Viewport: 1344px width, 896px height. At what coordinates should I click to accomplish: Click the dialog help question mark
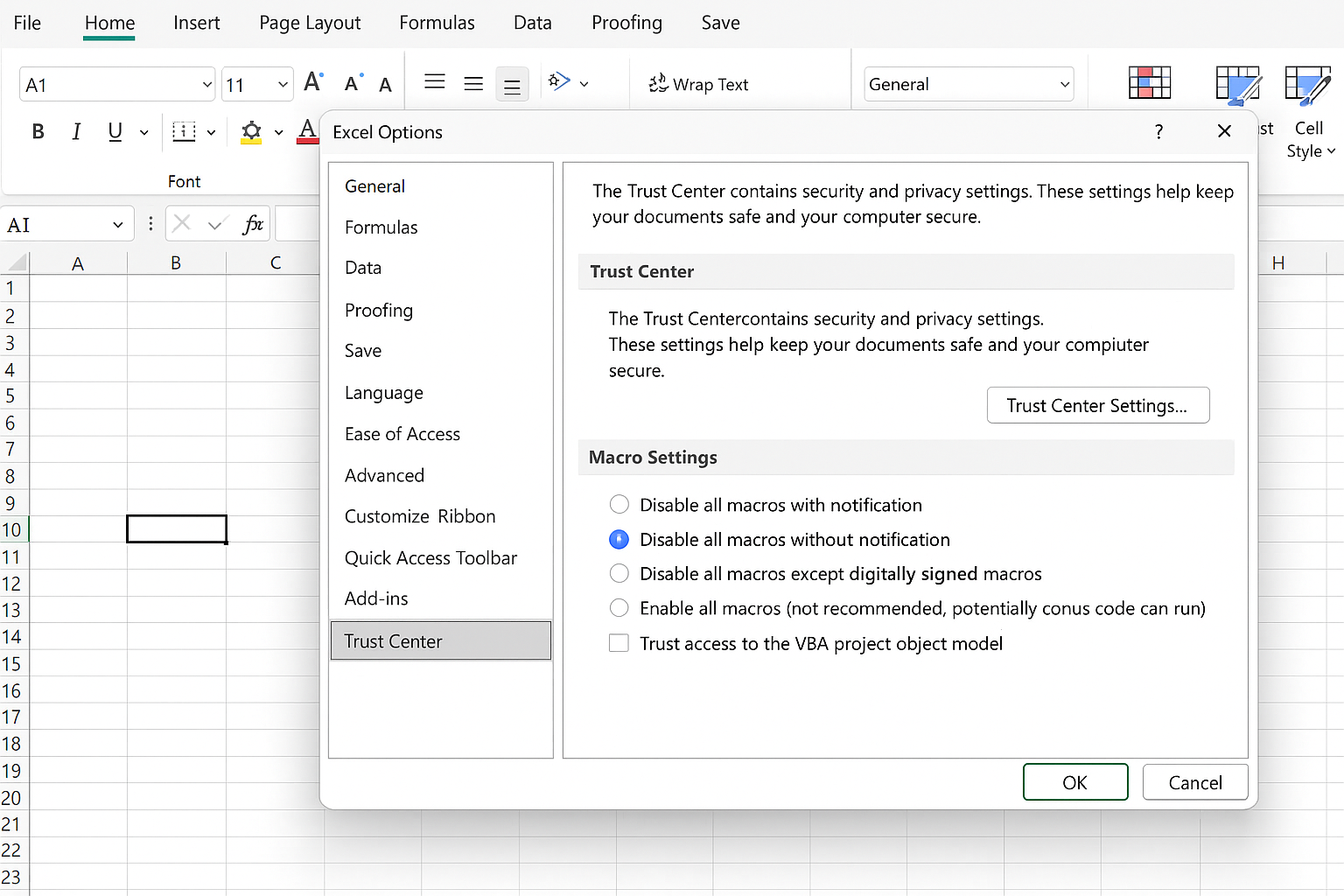click(x=1158, y=131)
